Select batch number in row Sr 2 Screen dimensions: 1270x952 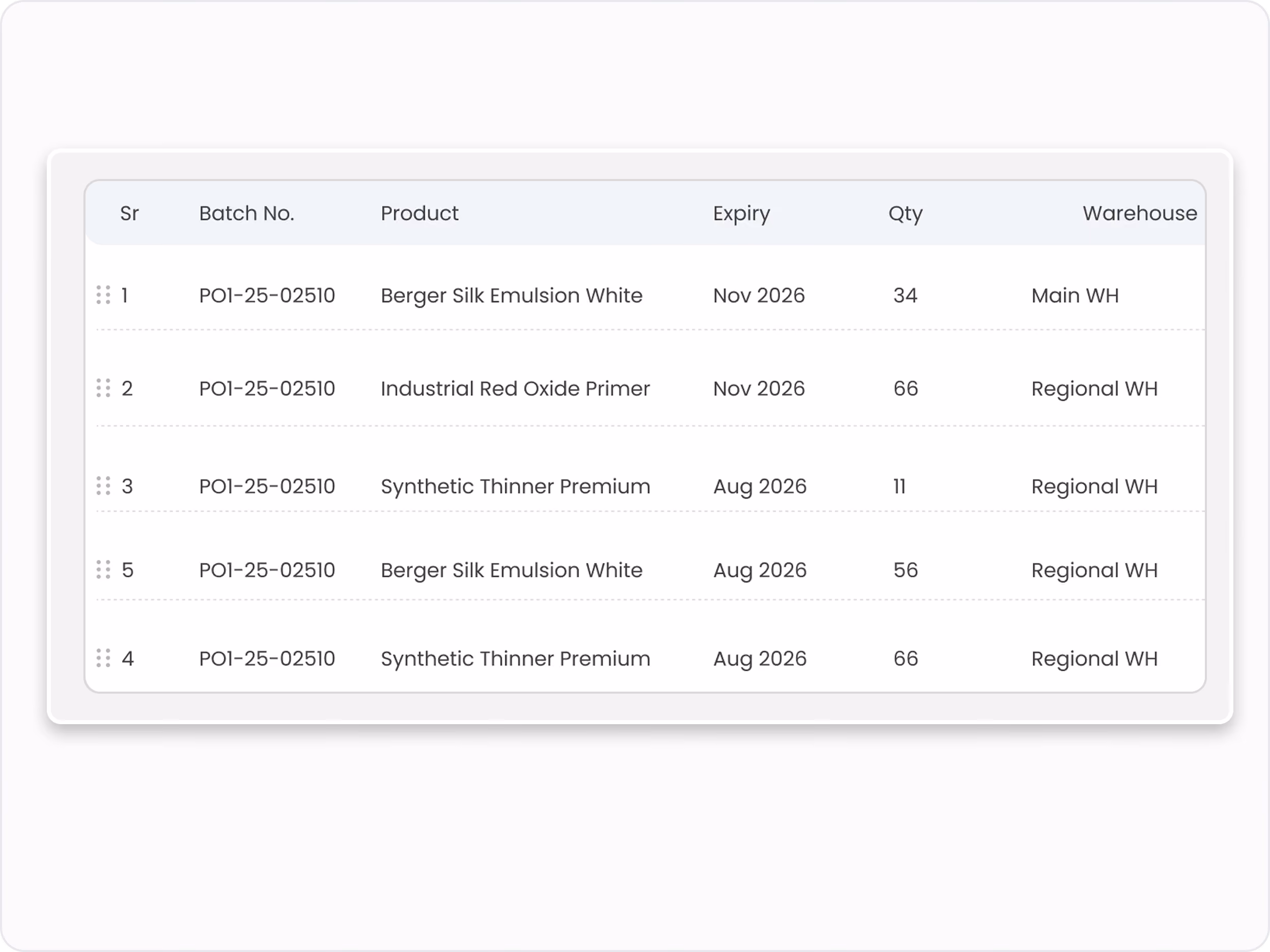pos(267,389)
